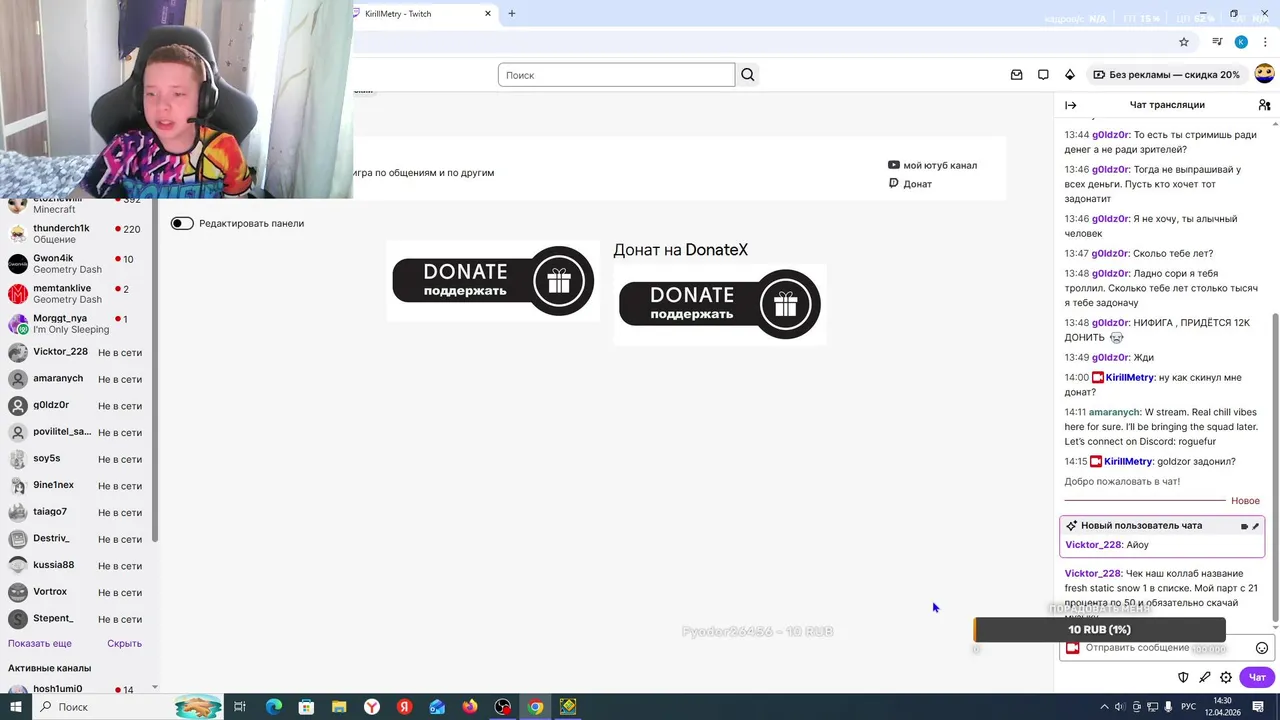1280x720 pixels.
Task: Click the DonateX DONATE поддержать panel
Action: [720, 304]
